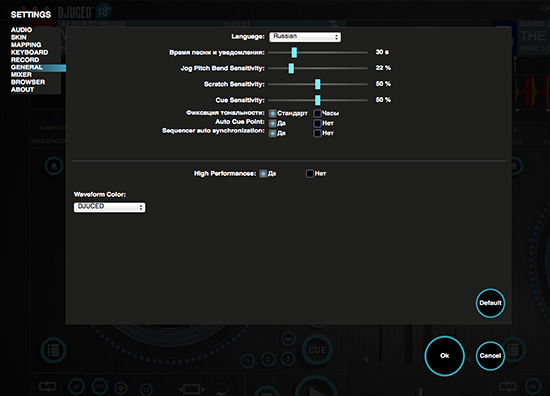This screenshot has height=396, width=550.
Task: Select the AUDIO settings section
Action: (x=21, y=30)
